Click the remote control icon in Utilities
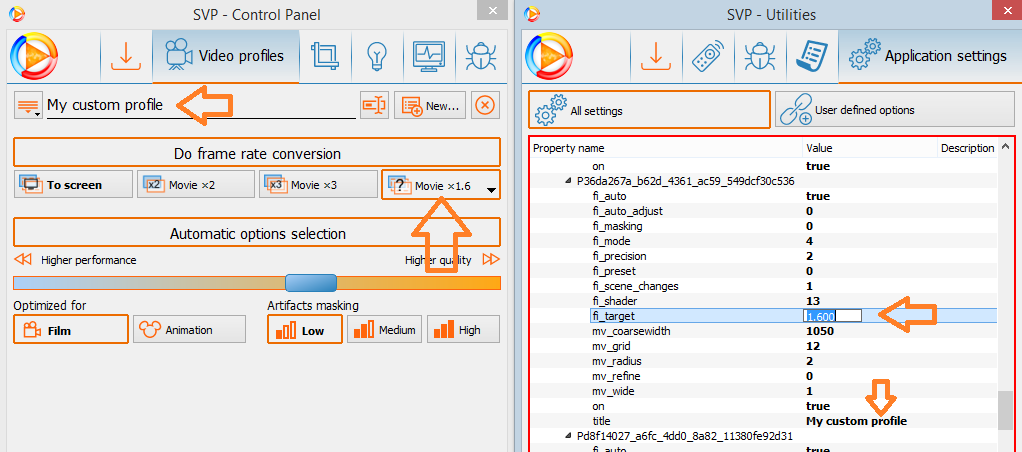Screen dimensions: 1022x452 pos(707,56)
